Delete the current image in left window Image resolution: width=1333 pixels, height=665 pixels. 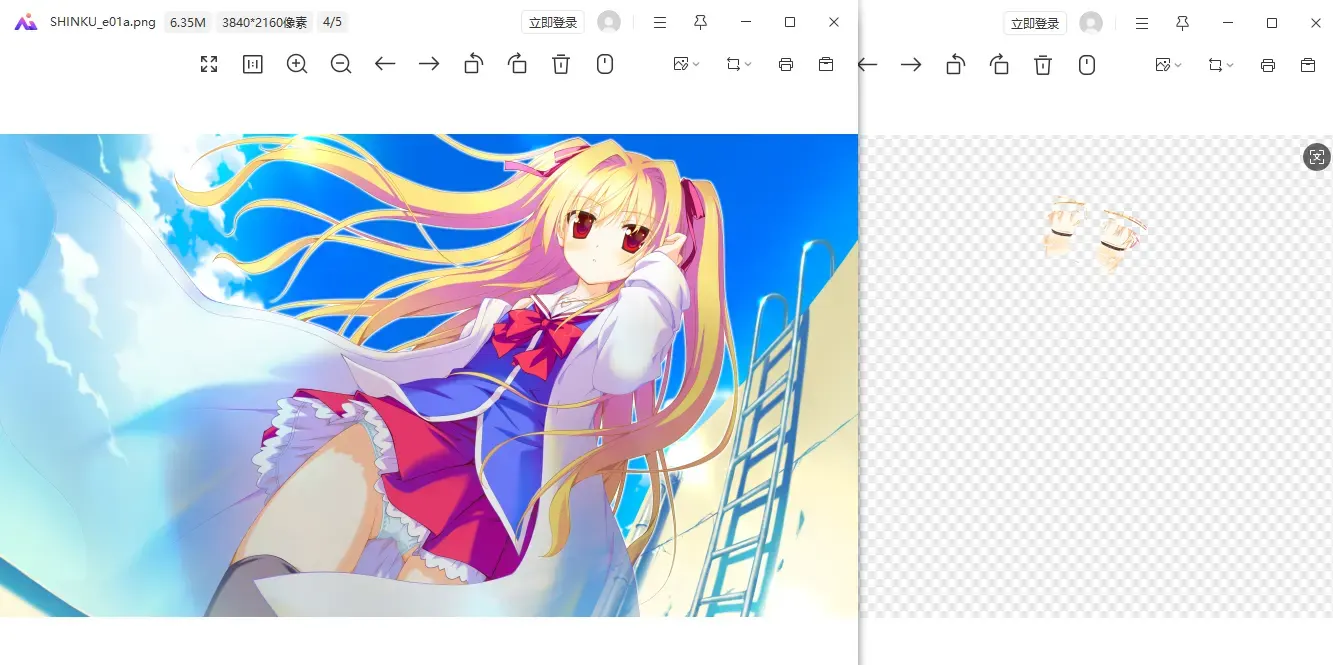[x=561, y=64]
